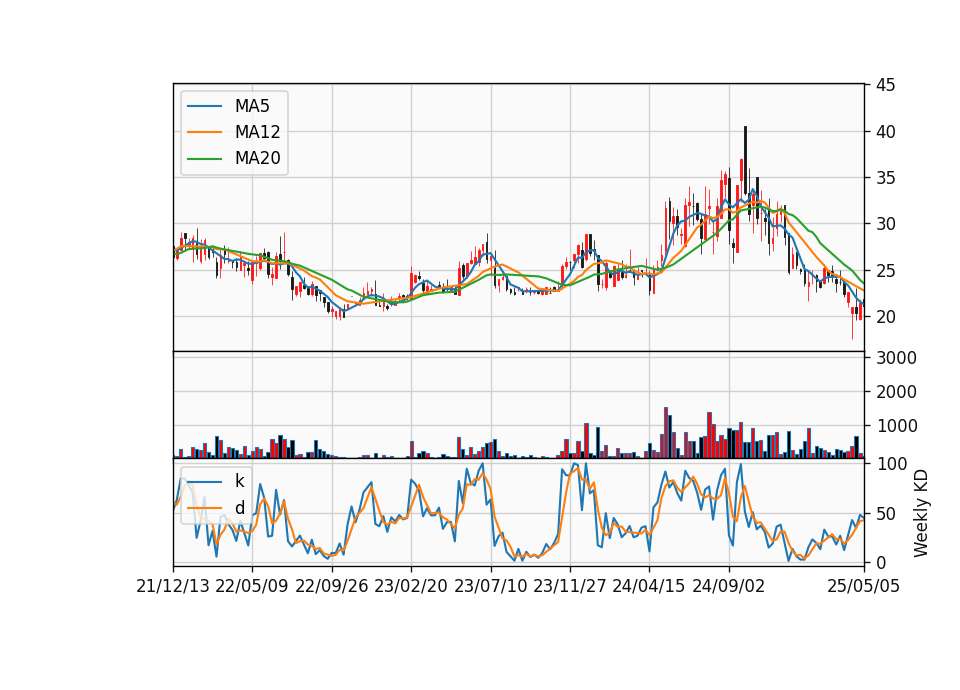
Task: Click the 3000 volume axis label
Action: [896, 358]
